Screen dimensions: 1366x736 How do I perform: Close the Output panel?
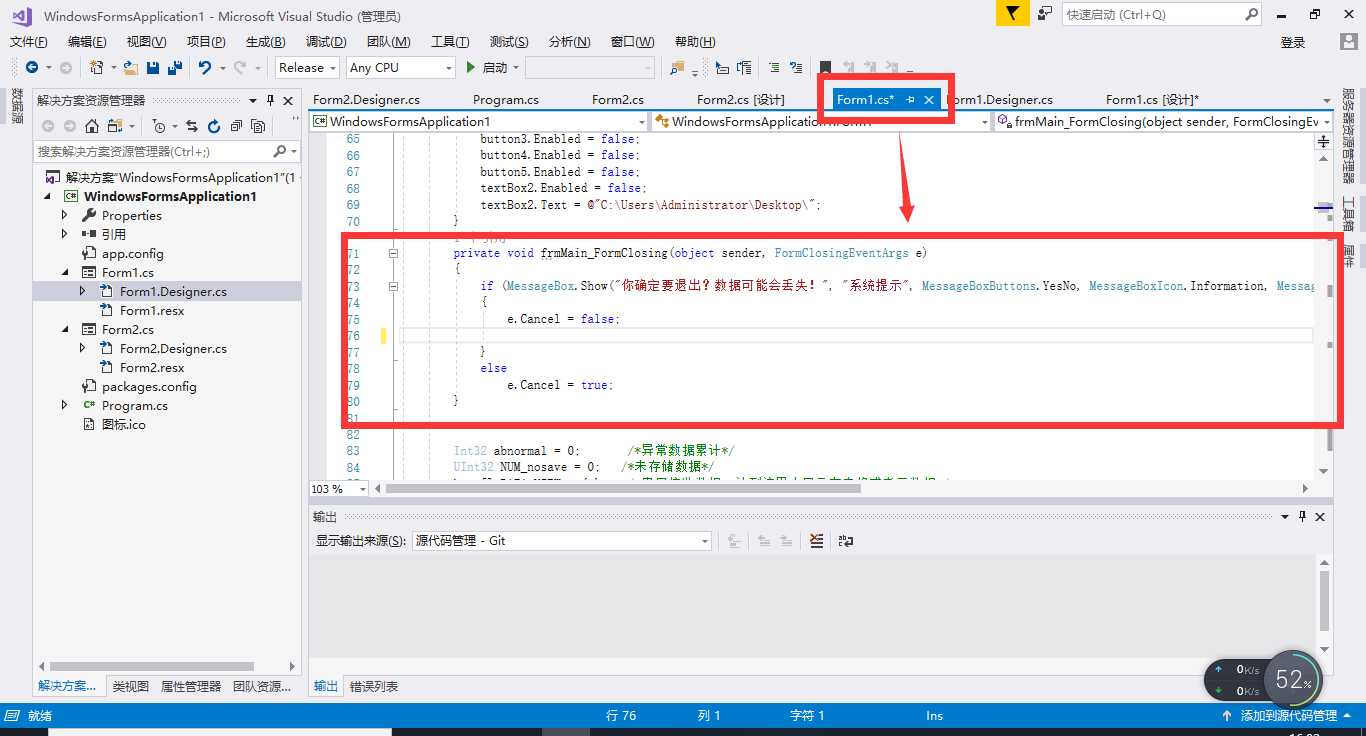(1320, 516)
